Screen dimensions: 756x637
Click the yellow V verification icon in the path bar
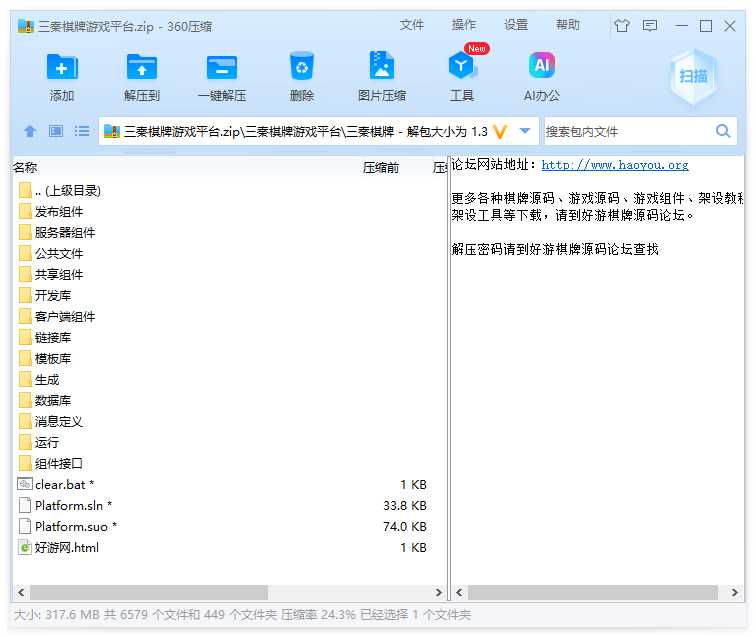click(x=500, y=132)
